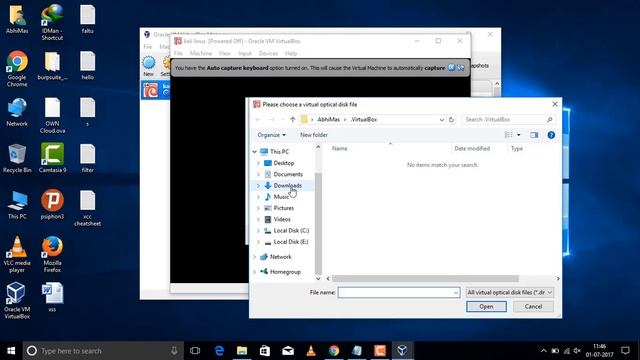The image size is (640, 360).
Task: Open the Machine menu in VM window
Action: [x=200, y=53]
